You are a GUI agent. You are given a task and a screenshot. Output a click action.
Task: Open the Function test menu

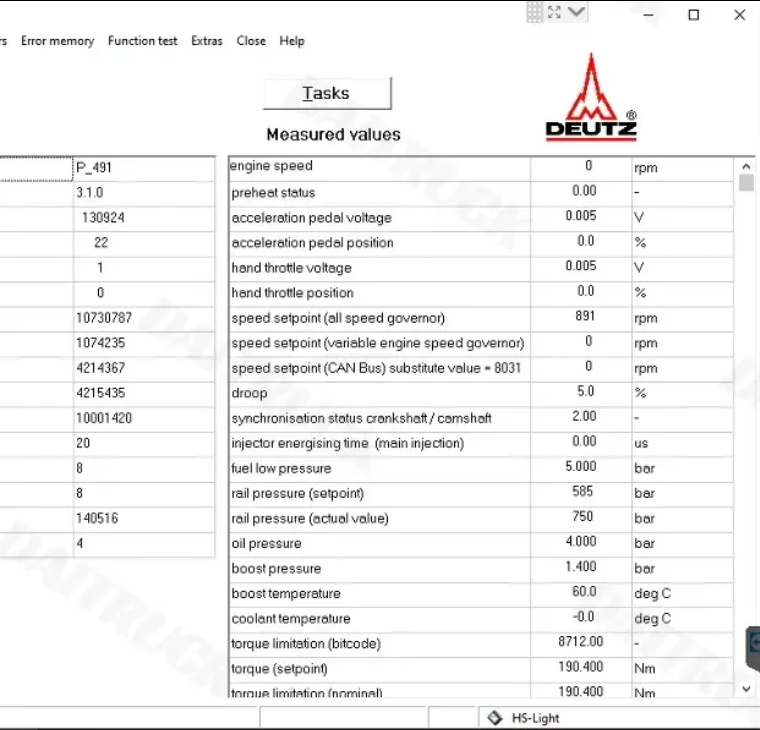142,41
